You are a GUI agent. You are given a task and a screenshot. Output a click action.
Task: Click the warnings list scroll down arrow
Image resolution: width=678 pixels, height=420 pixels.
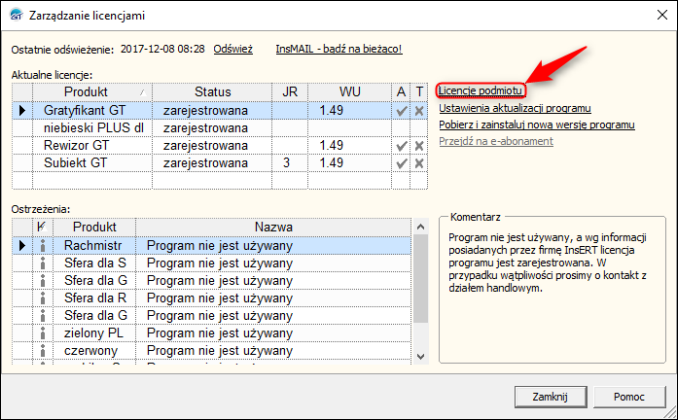tap(420, 357)
